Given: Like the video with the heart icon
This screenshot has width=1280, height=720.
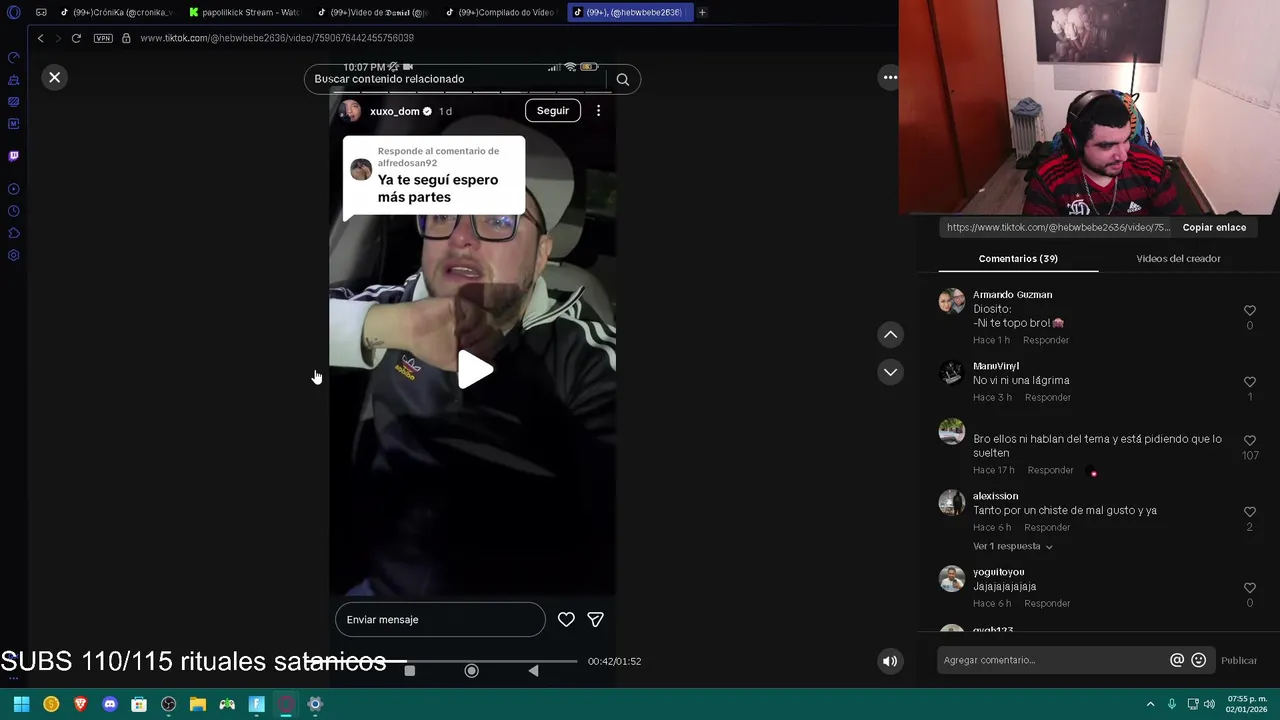Looking at the screenshot, I should coord(566,620).
